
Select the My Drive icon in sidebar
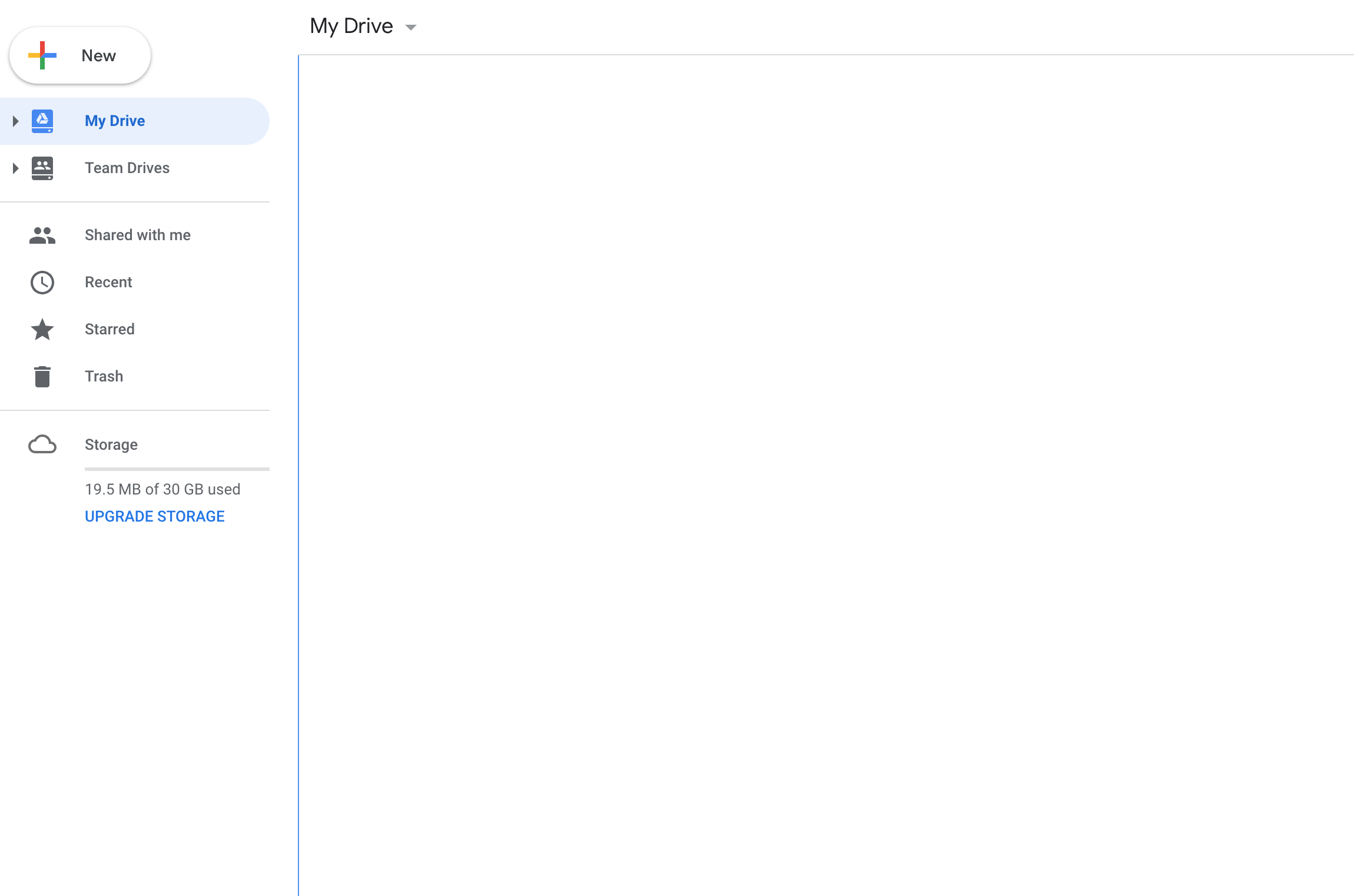coord(42,121)
